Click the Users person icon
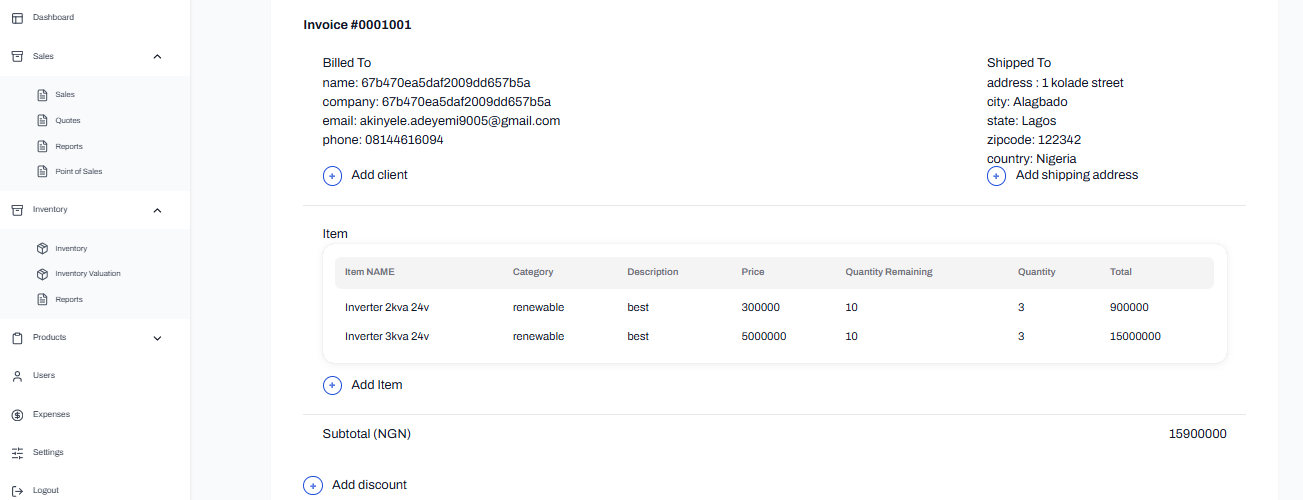This screenshot has height=500, width=1303. tap(17, 376)
